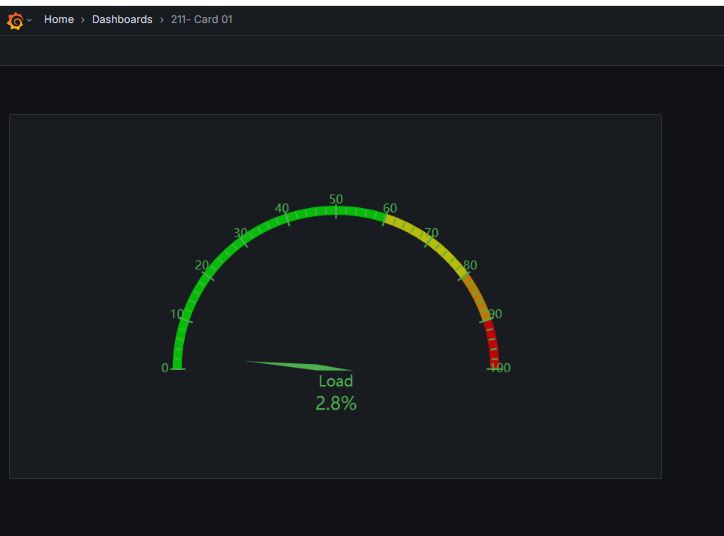
Task: Click the 30 tick label on gauge
Action: pyautogui.click(x=241, y=233)
